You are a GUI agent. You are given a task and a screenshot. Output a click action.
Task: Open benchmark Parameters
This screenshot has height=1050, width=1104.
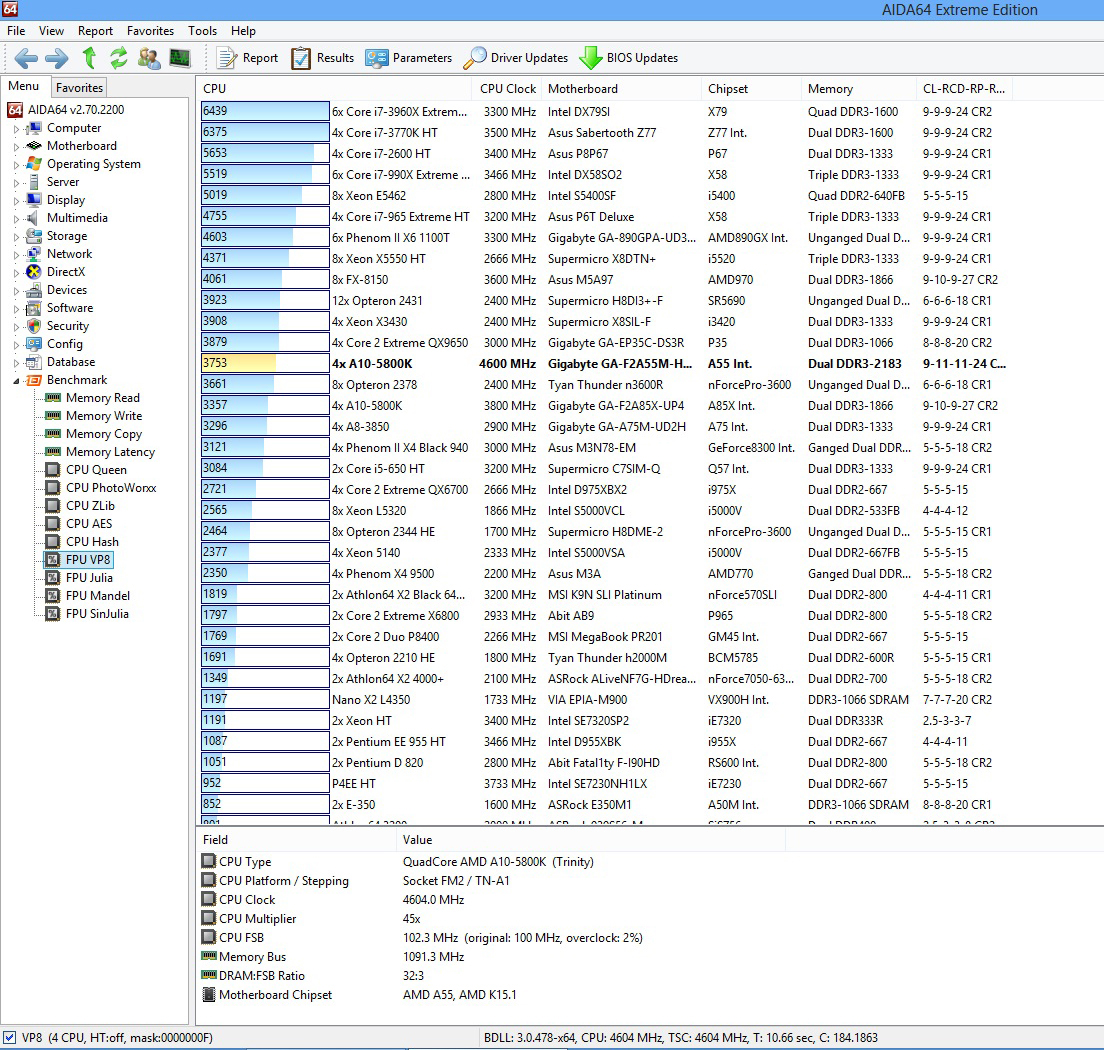(408, 58)
